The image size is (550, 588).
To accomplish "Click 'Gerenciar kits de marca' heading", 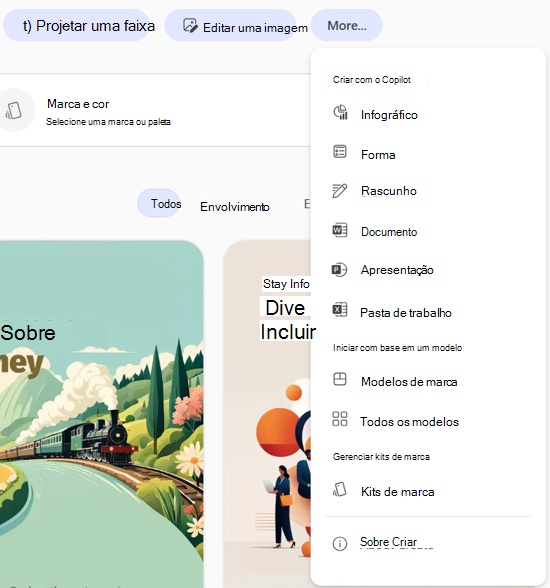I will tap(381, 457).
